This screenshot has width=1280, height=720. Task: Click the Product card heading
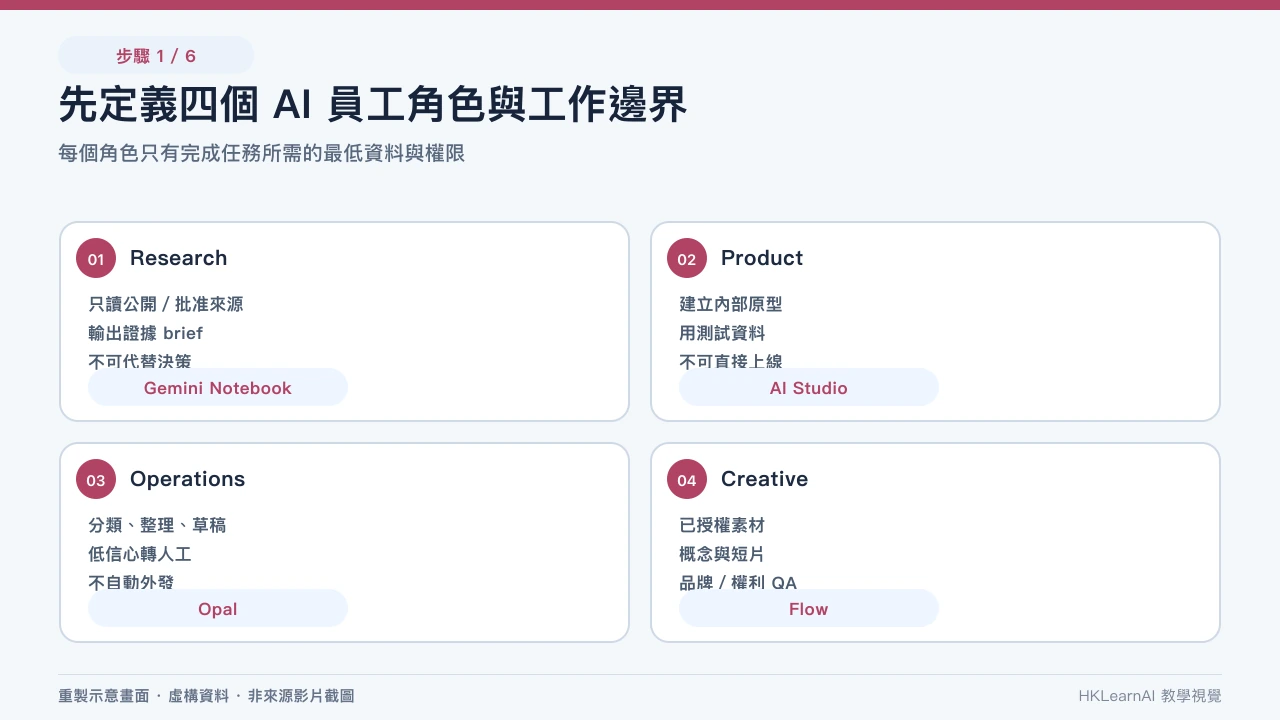point(762,258)
